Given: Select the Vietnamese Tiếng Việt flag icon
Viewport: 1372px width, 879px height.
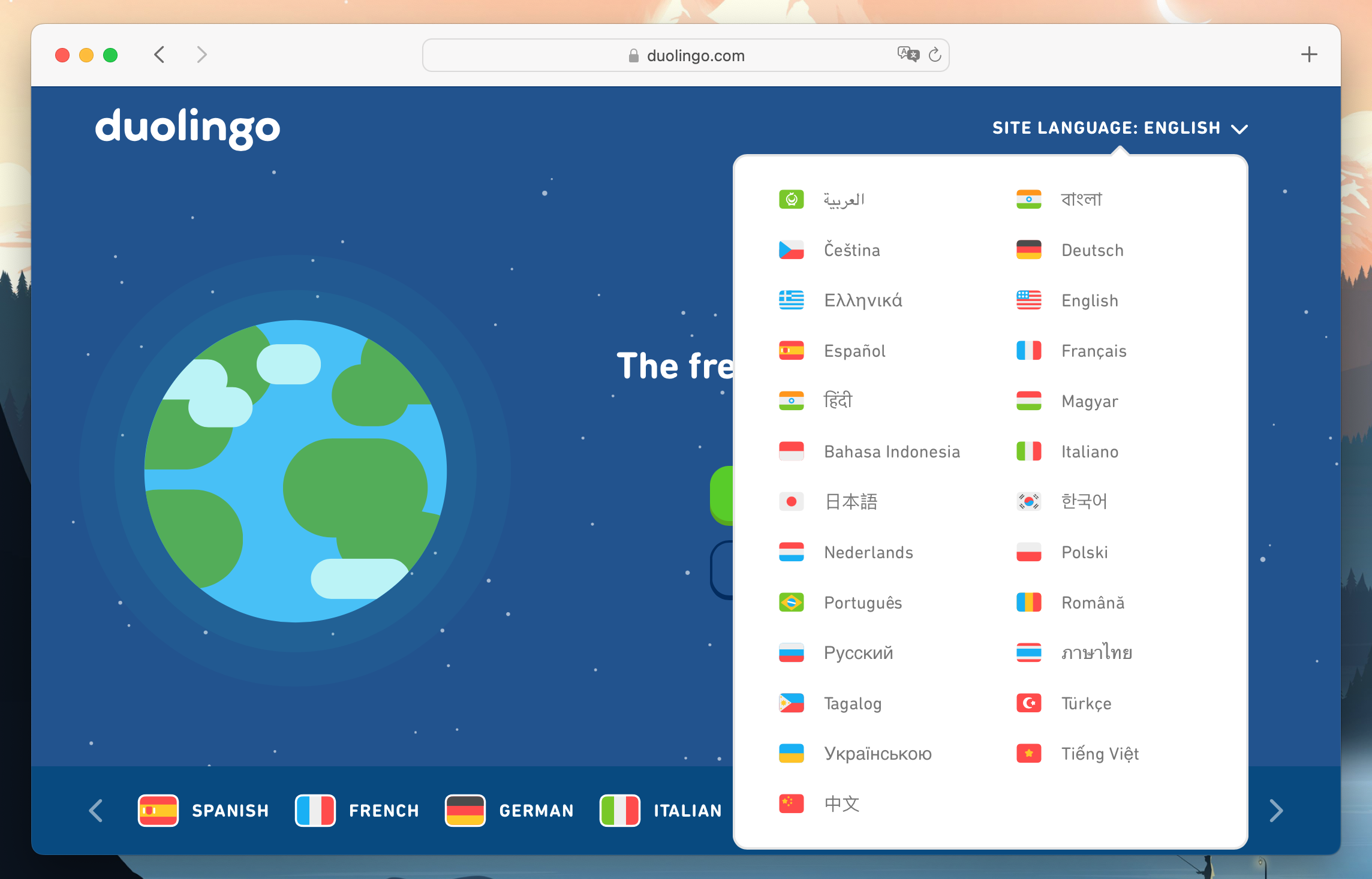Looking at the screenshot, I should click(1030, 753).
